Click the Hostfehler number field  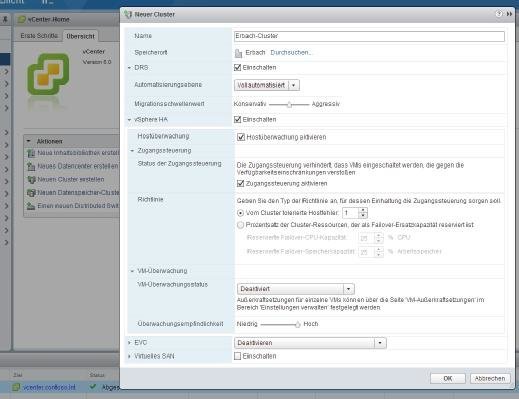point(350,213)
